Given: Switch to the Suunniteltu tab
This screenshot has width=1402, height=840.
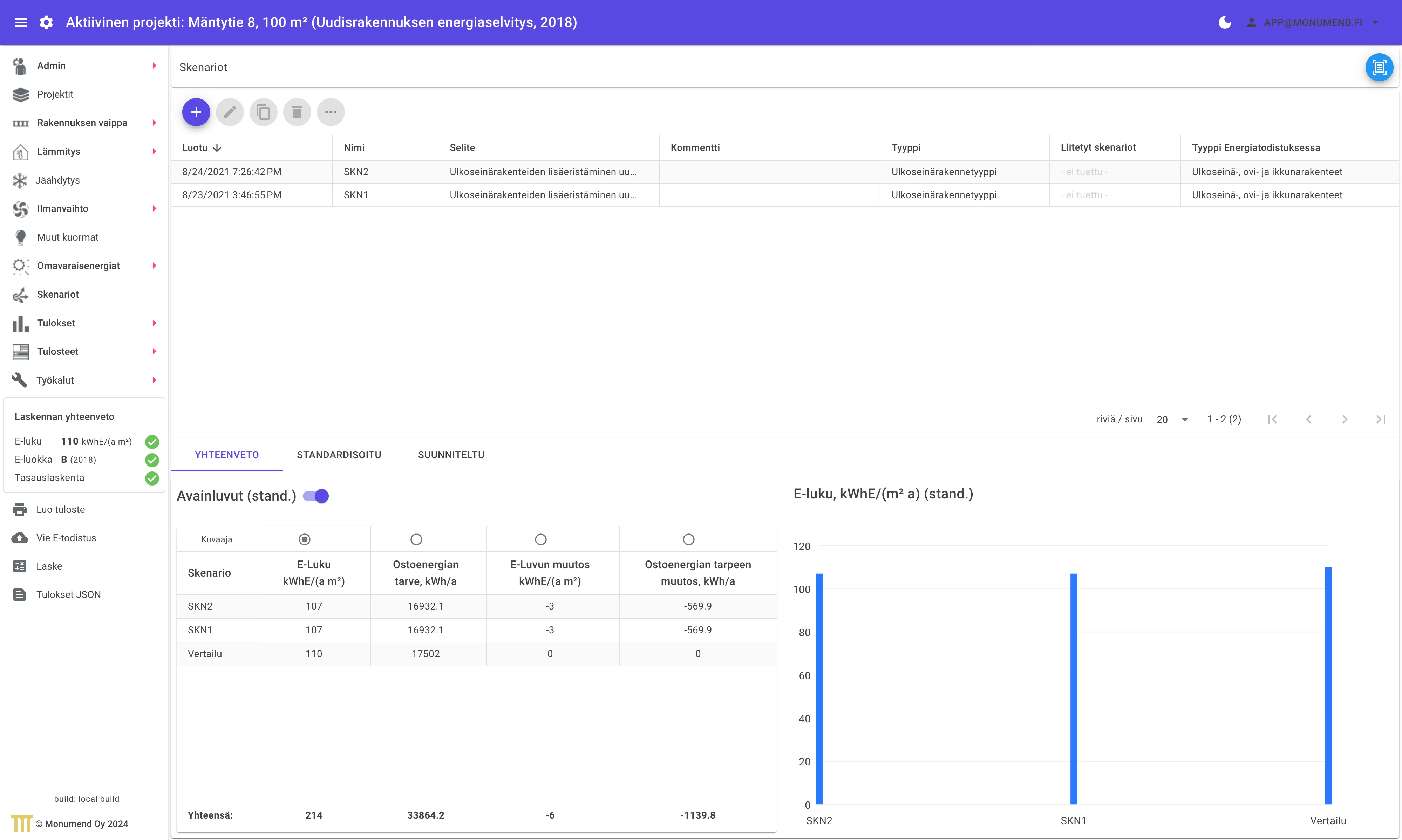Looking at the screenshot, I should click(x=451, y=455).
